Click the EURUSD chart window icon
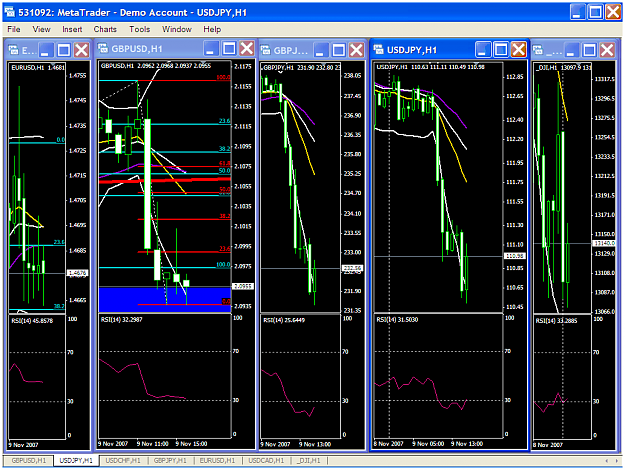625x470 pixels. pos(14,50)
